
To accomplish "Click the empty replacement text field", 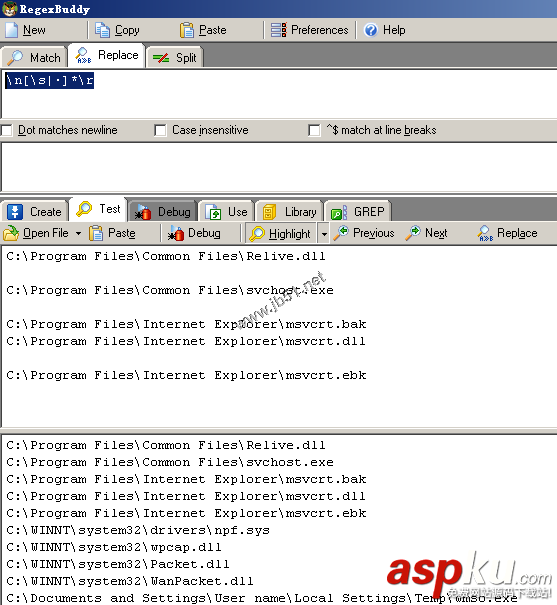I will pyautogui.click(x=278, y=167).
